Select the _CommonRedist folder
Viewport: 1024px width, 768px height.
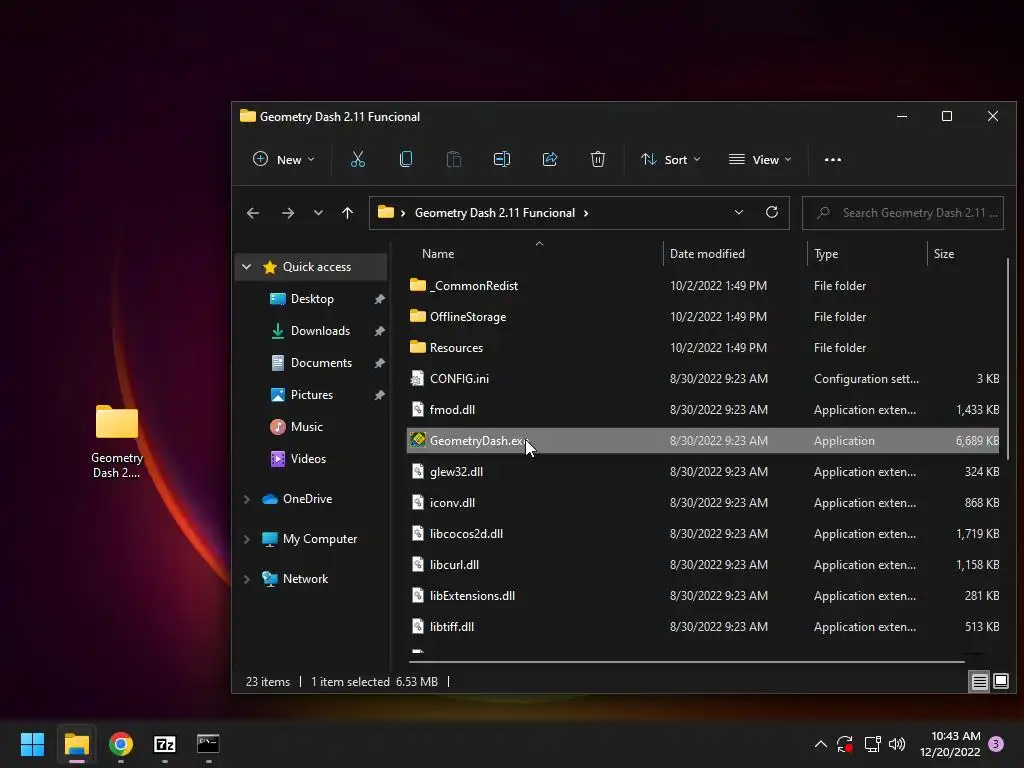703,285
